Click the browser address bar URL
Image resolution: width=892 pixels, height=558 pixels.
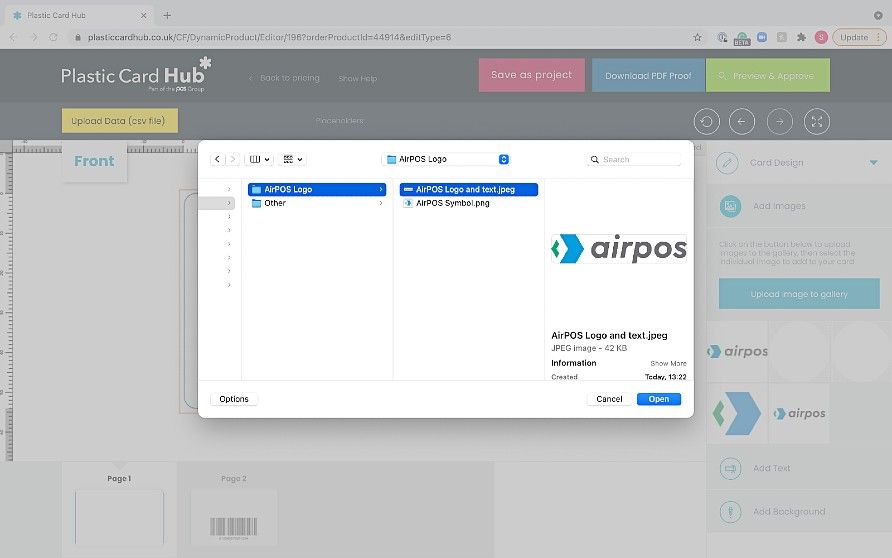tap(270, 37)
